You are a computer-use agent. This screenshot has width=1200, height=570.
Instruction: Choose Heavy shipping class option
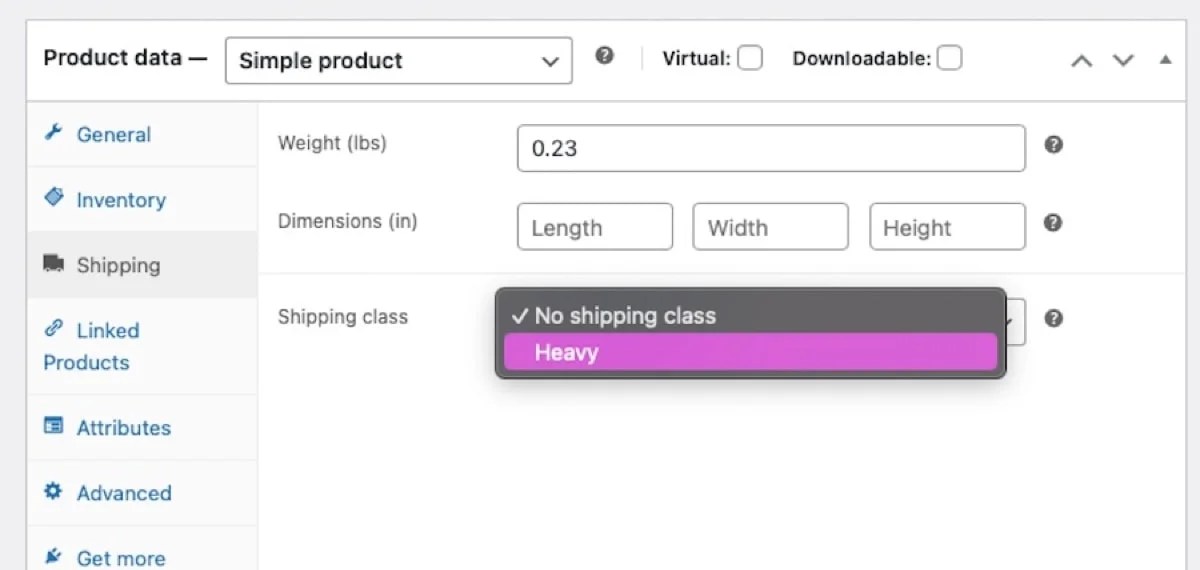750,352
